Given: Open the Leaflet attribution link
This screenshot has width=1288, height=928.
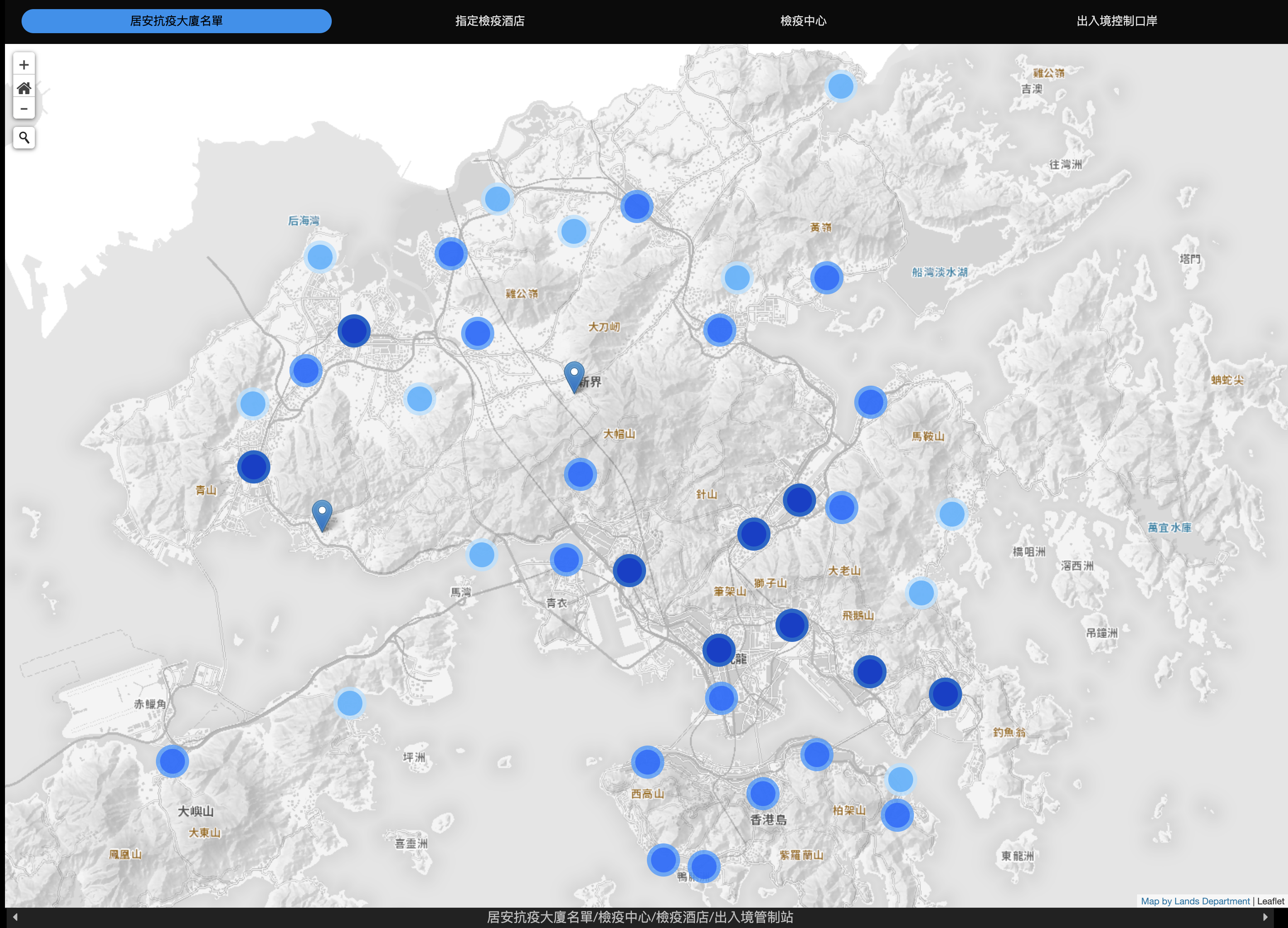Looking at the screenshot, I should [1271, 901].
